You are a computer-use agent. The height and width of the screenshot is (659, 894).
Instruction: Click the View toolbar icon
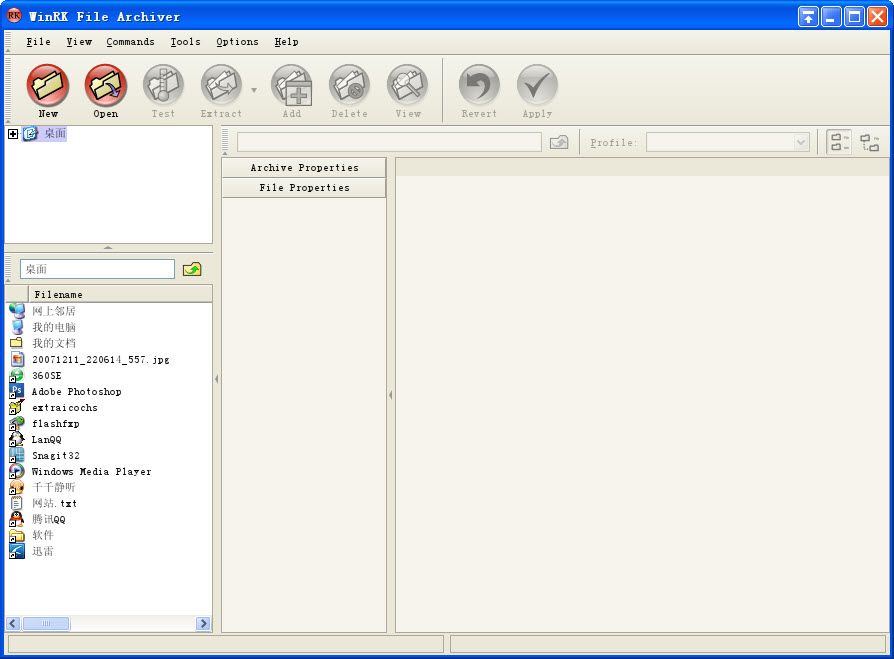tap(407, 87)
